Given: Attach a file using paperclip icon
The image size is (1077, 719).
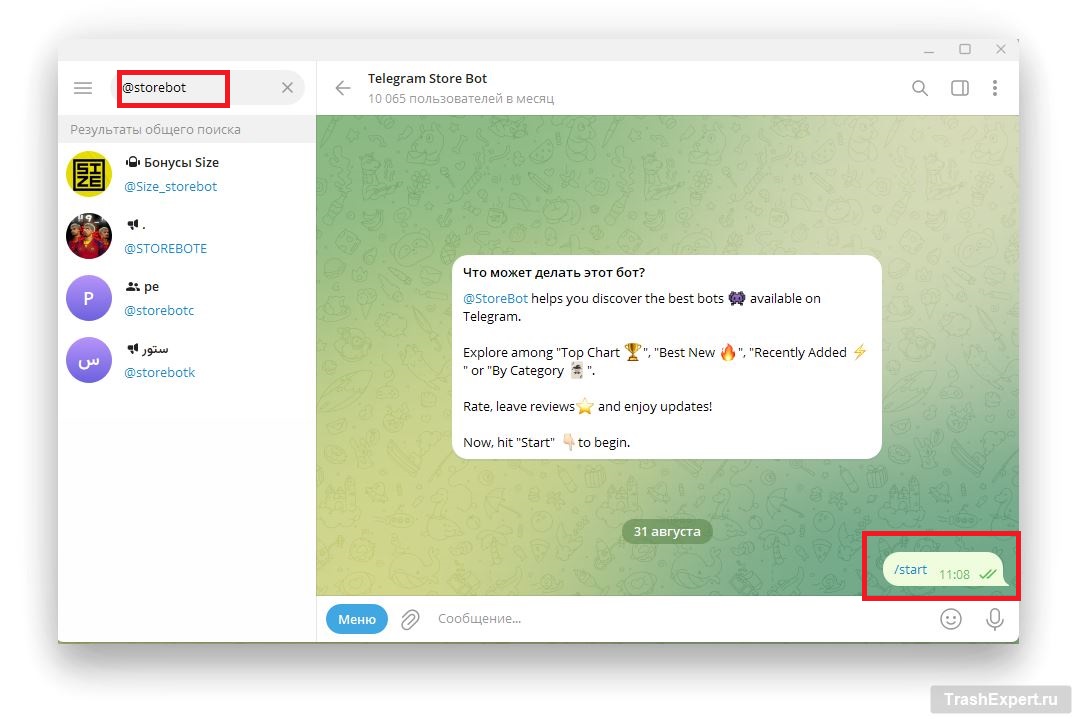Looking at the screenshot, I should pos(410,620).
